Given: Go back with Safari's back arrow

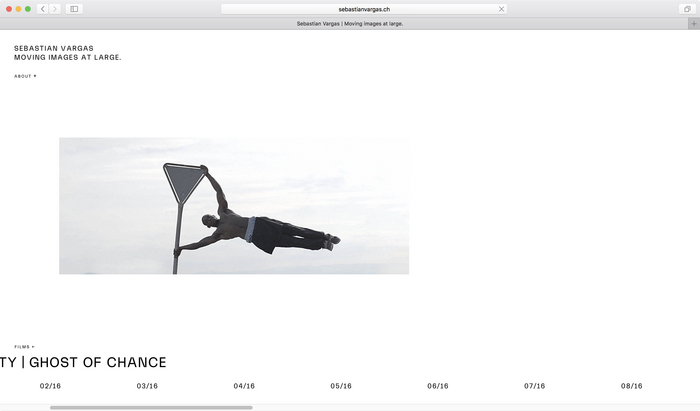Looking at the screenshot, I should coord(43,9).
